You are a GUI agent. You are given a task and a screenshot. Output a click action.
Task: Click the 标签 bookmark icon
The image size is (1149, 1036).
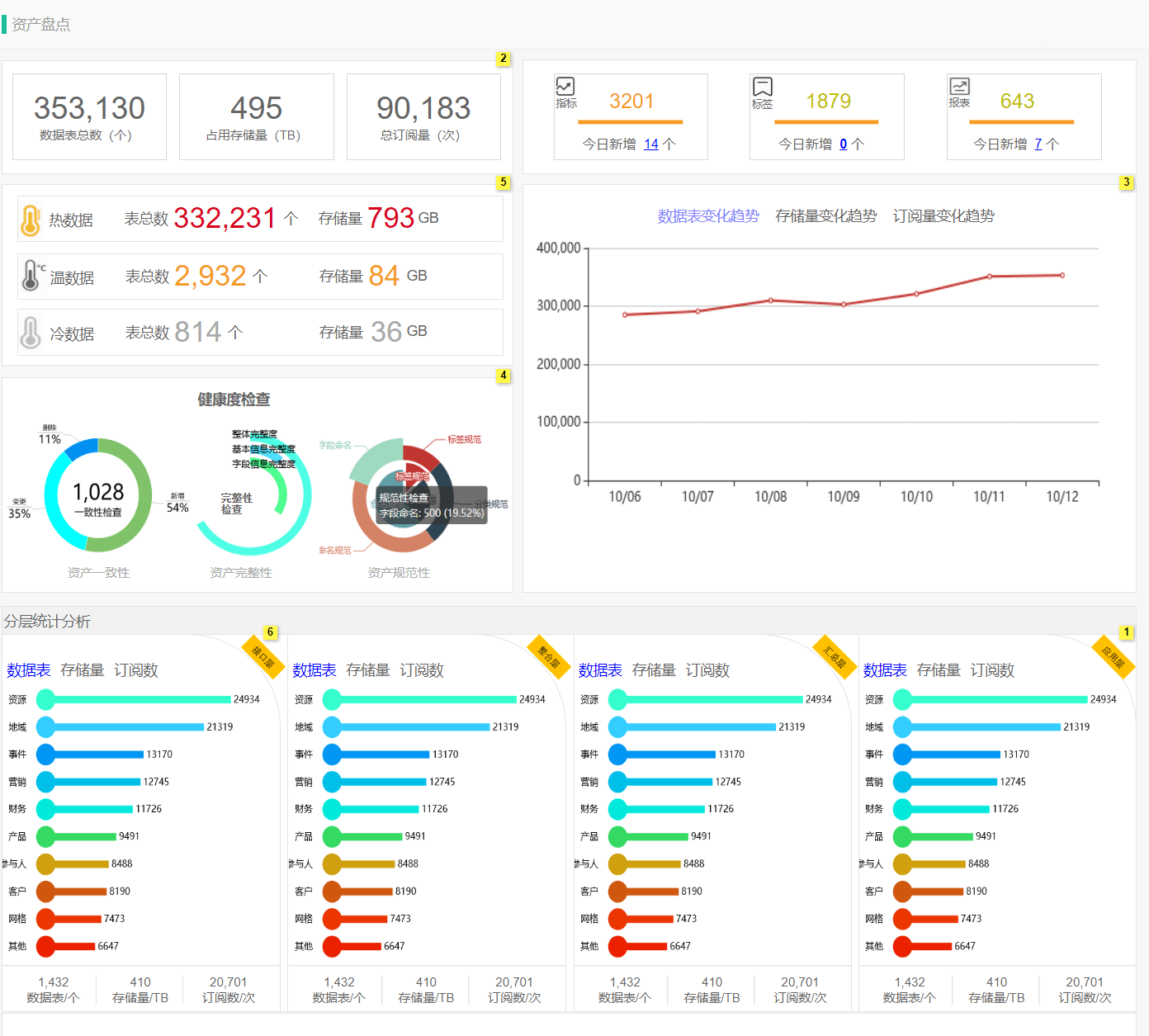762,87
